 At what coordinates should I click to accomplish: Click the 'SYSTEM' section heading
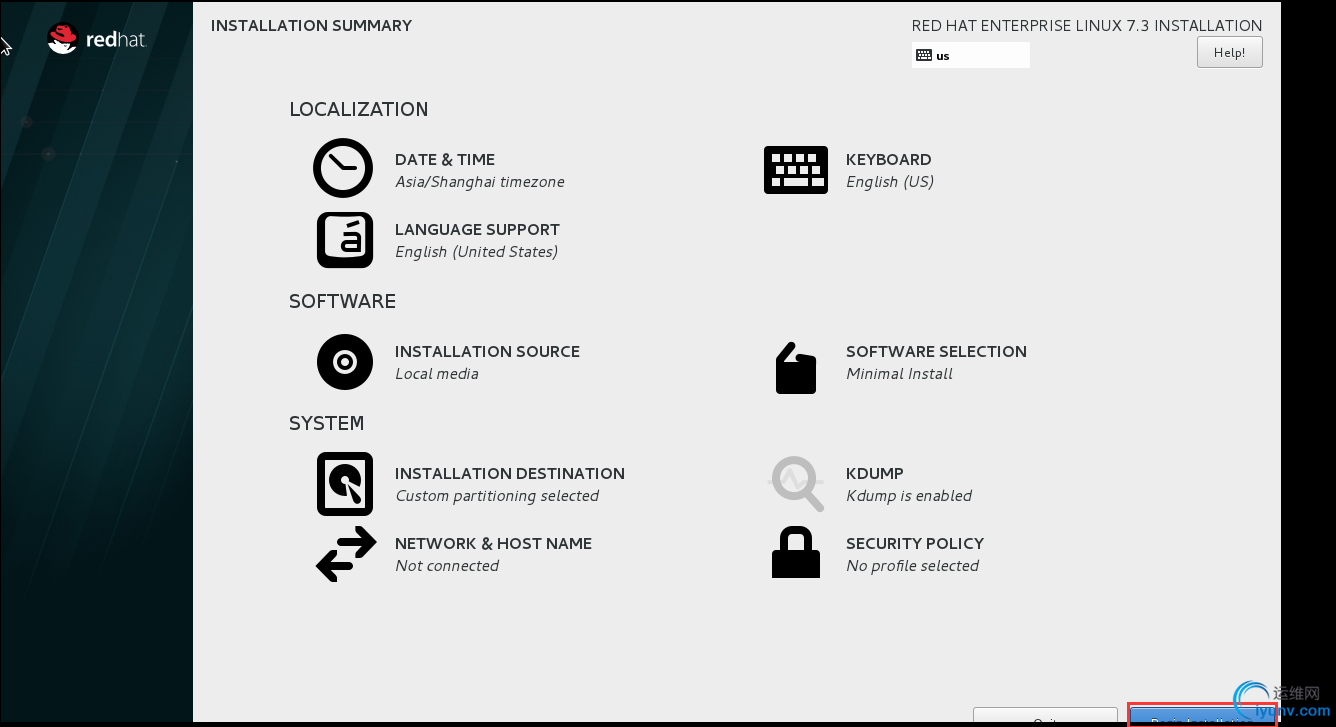tap(326, 424)
